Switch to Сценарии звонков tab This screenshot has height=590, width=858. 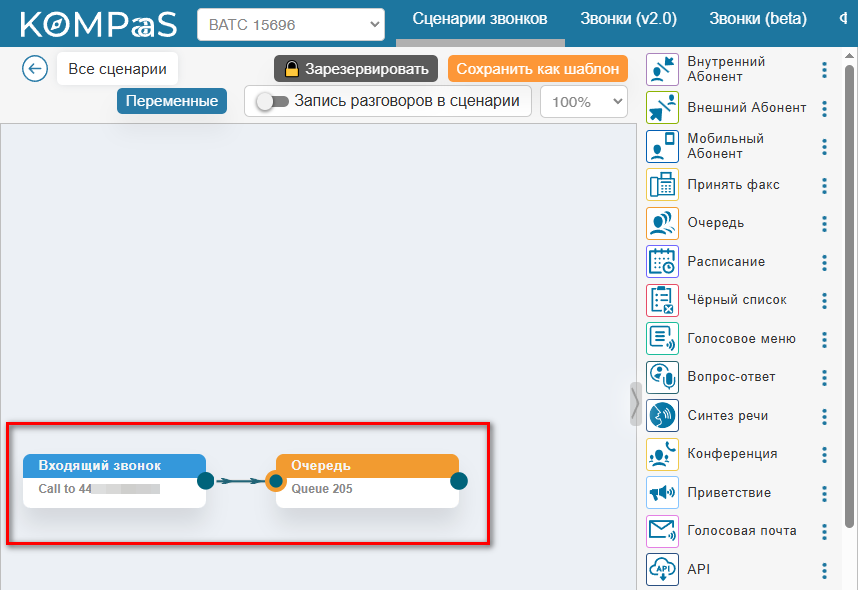(480, 19)
